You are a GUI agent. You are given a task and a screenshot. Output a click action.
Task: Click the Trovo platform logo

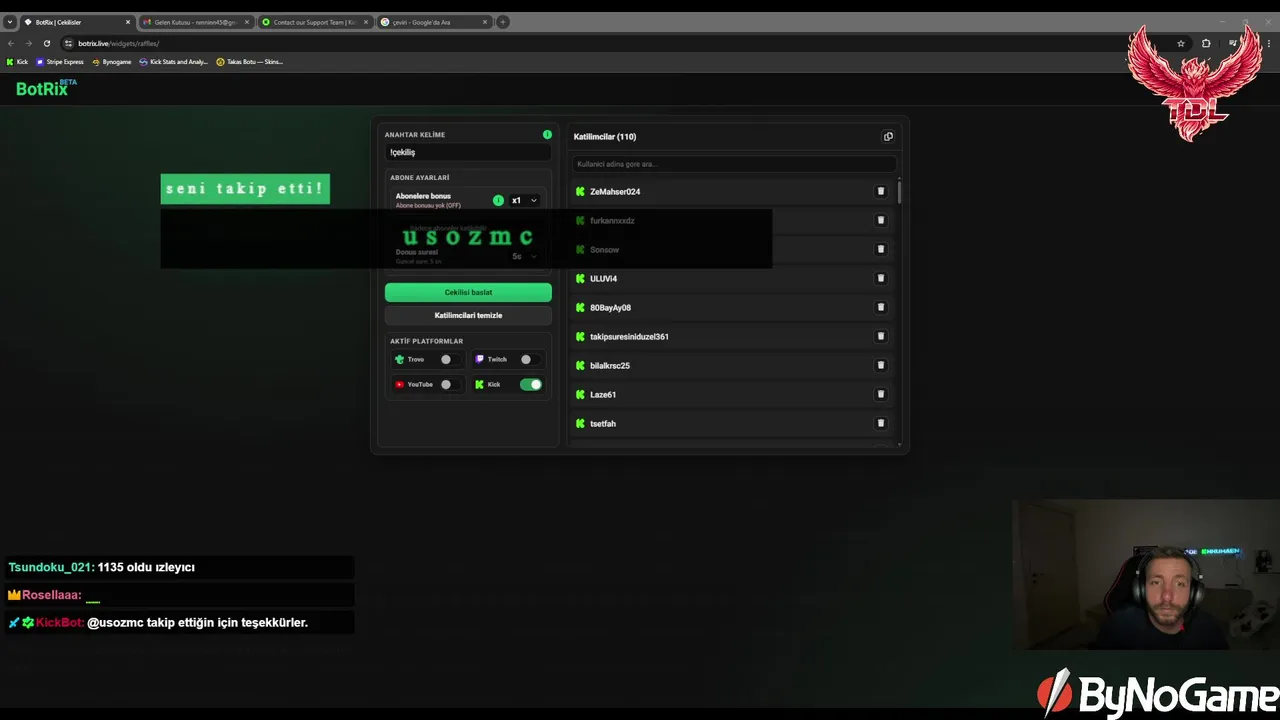pyautogui.click(x=399, y=359)
